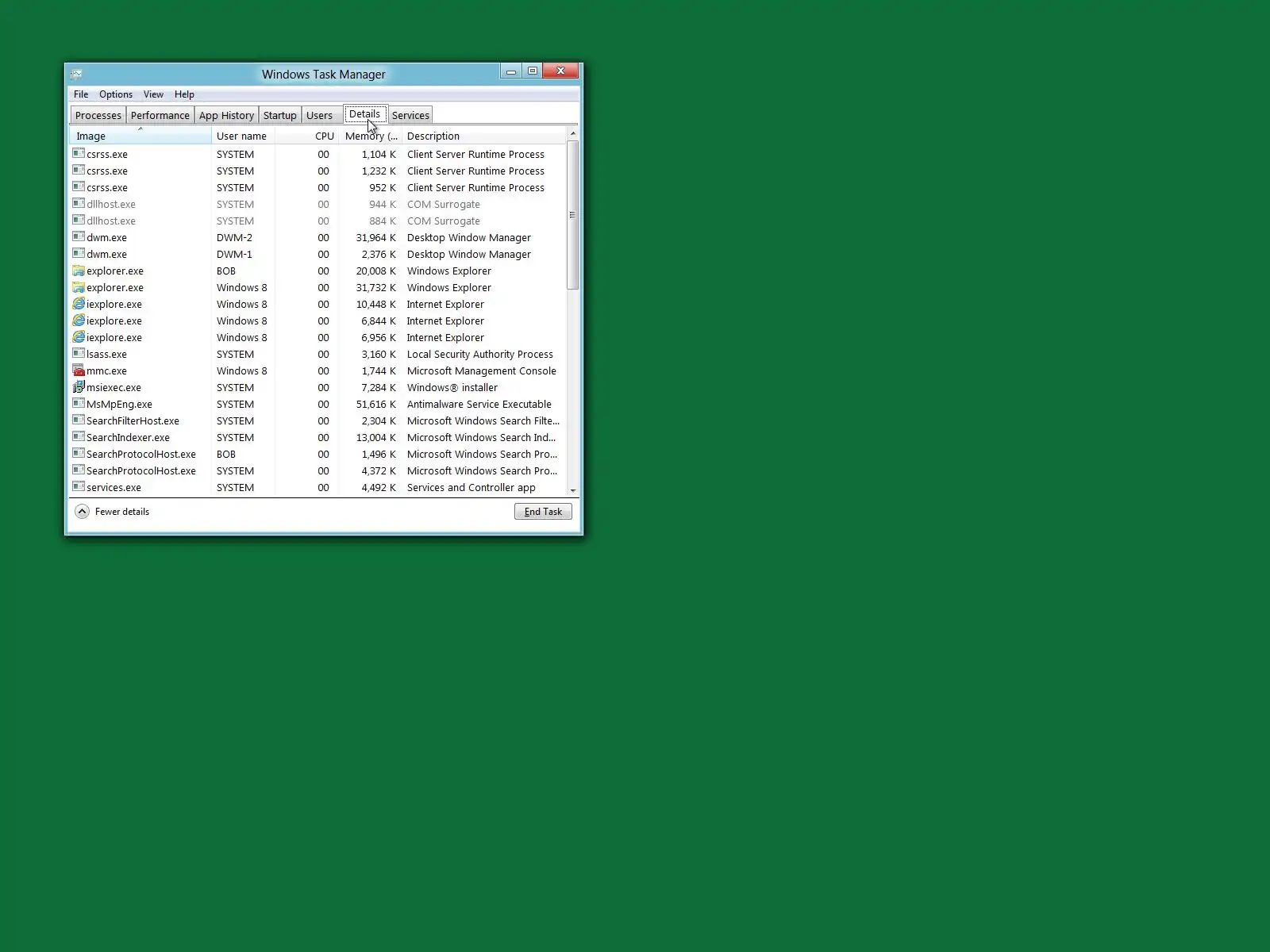Click the scrollbar up arrow in the process list
The width and height of the screenshot is (1270, 952).
click(573, 133)
